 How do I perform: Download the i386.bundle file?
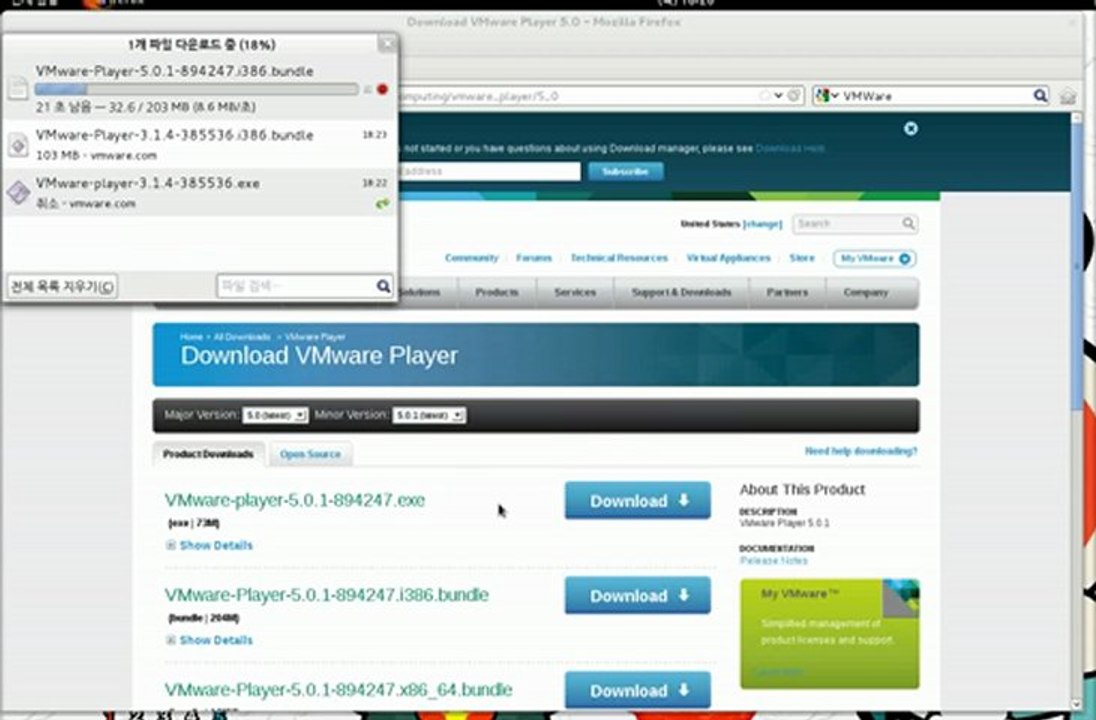click(x=637, y=596)
